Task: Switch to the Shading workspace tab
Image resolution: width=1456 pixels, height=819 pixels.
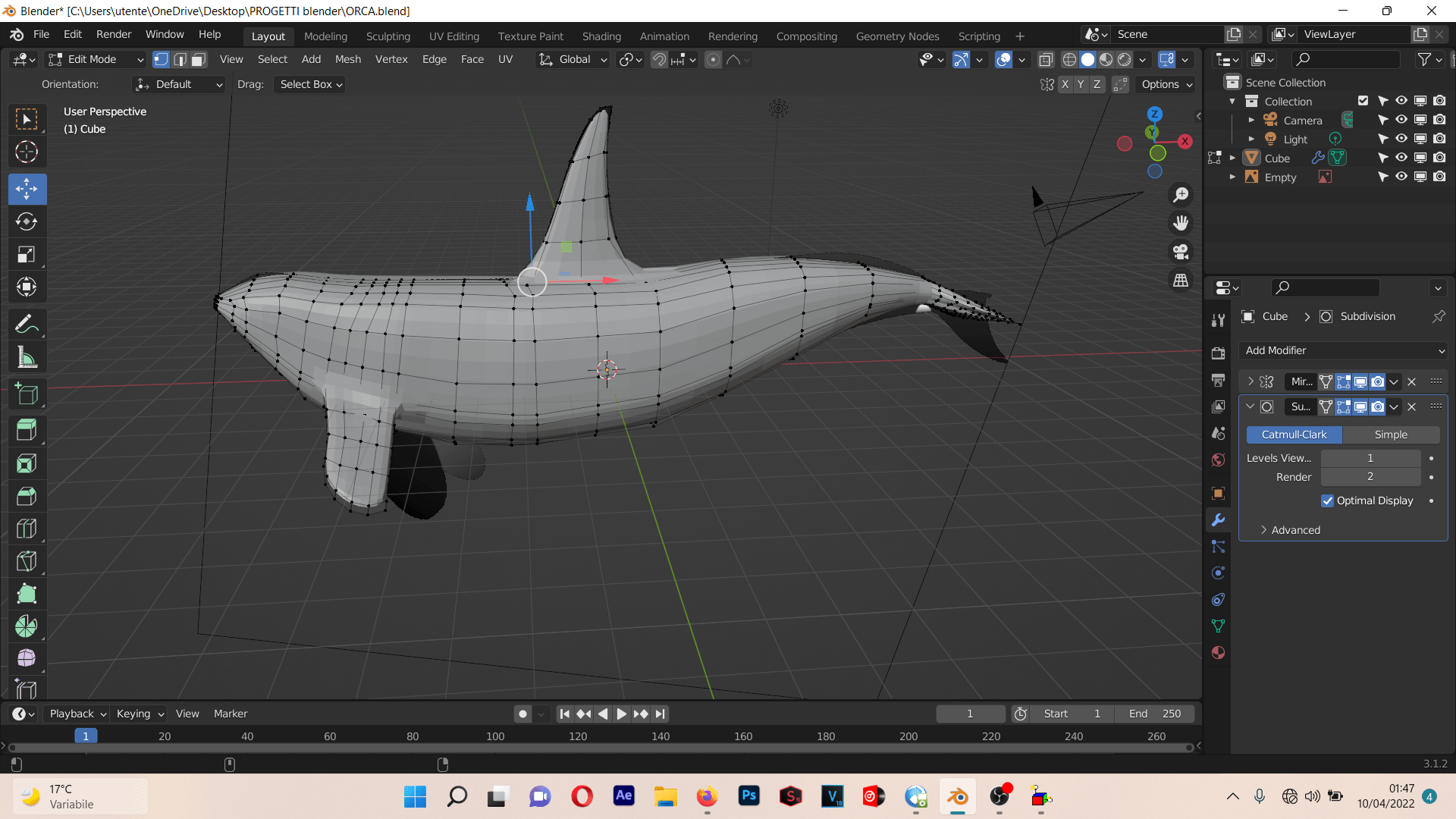Action: click(601, 36)
